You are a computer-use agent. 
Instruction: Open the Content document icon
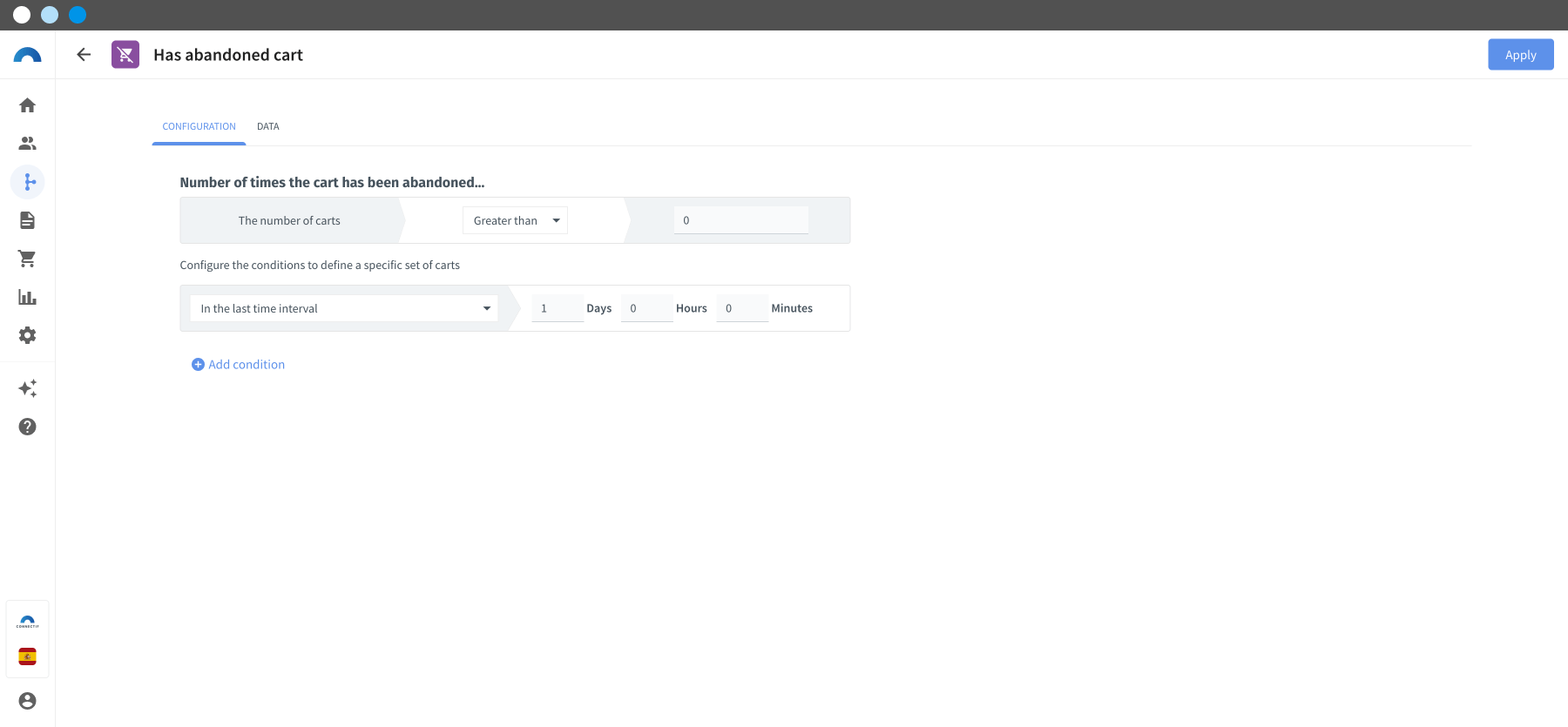(27, 220)
